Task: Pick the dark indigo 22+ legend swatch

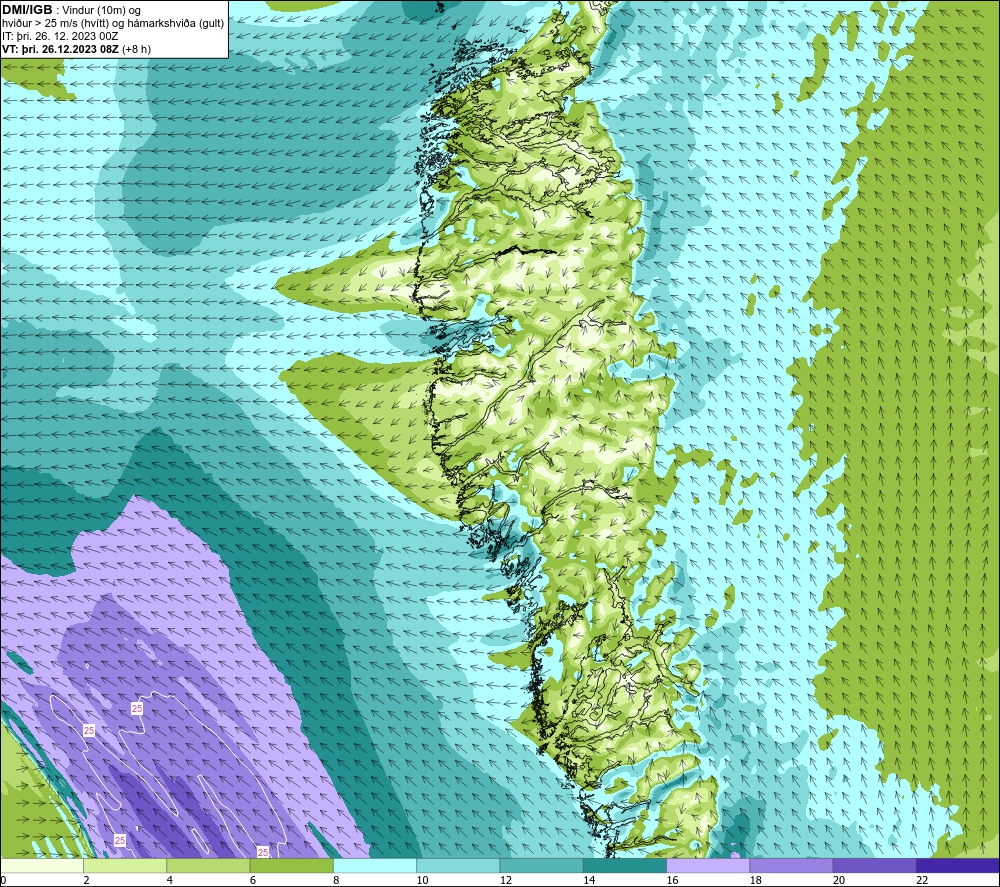Action: (957, 865)
